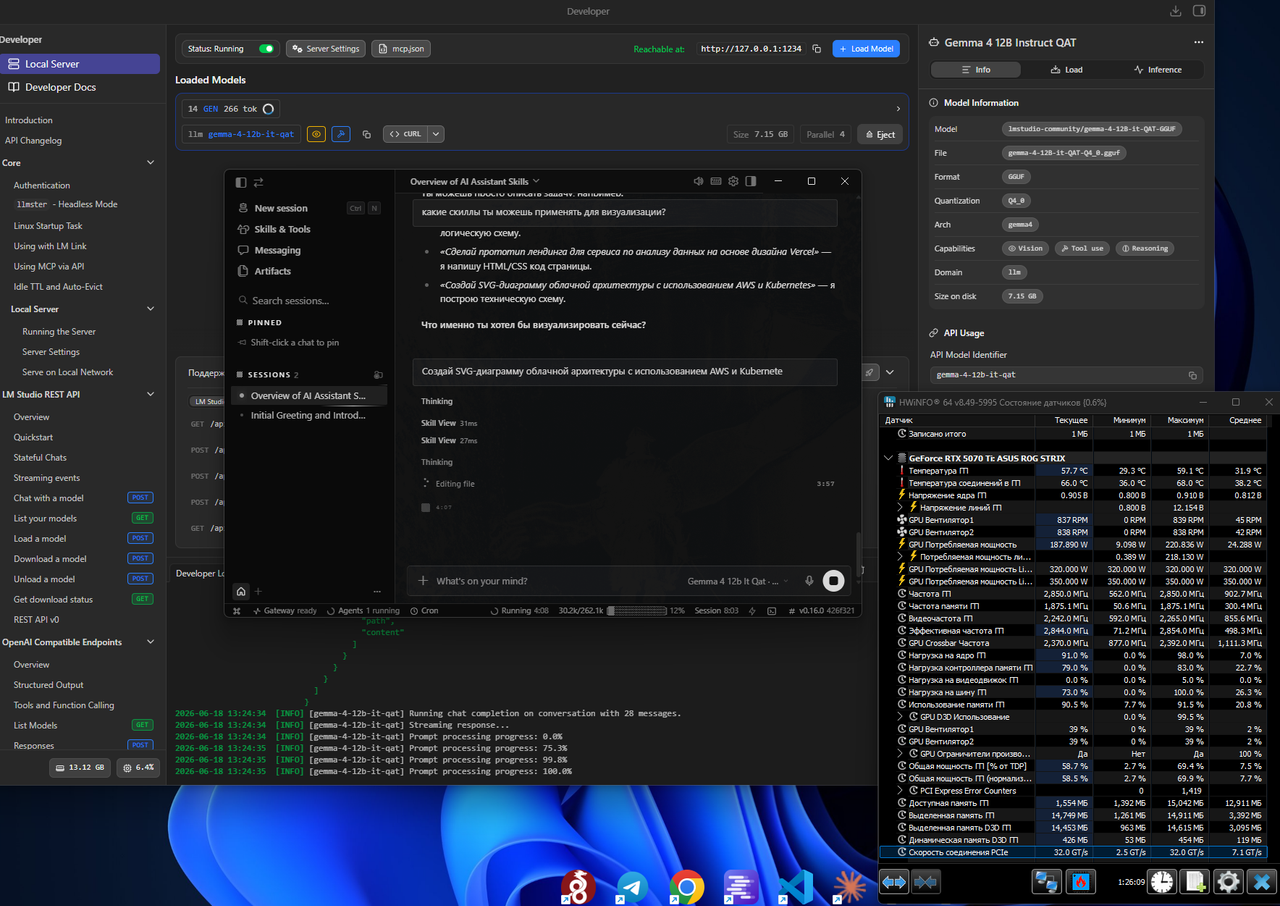Click the context usage 12% progress bar
The image size is (1280, 906).
pyautogui.click(x=637, y=610)
